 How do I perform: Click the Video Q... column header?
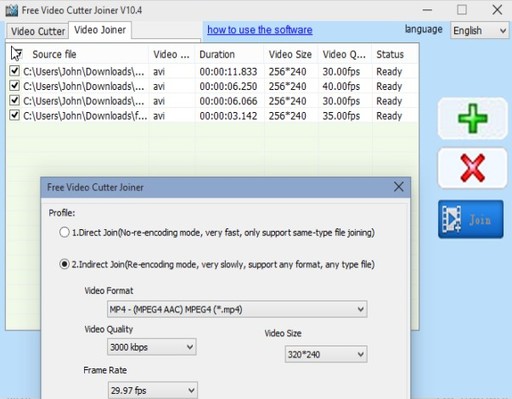coord(344,54)
